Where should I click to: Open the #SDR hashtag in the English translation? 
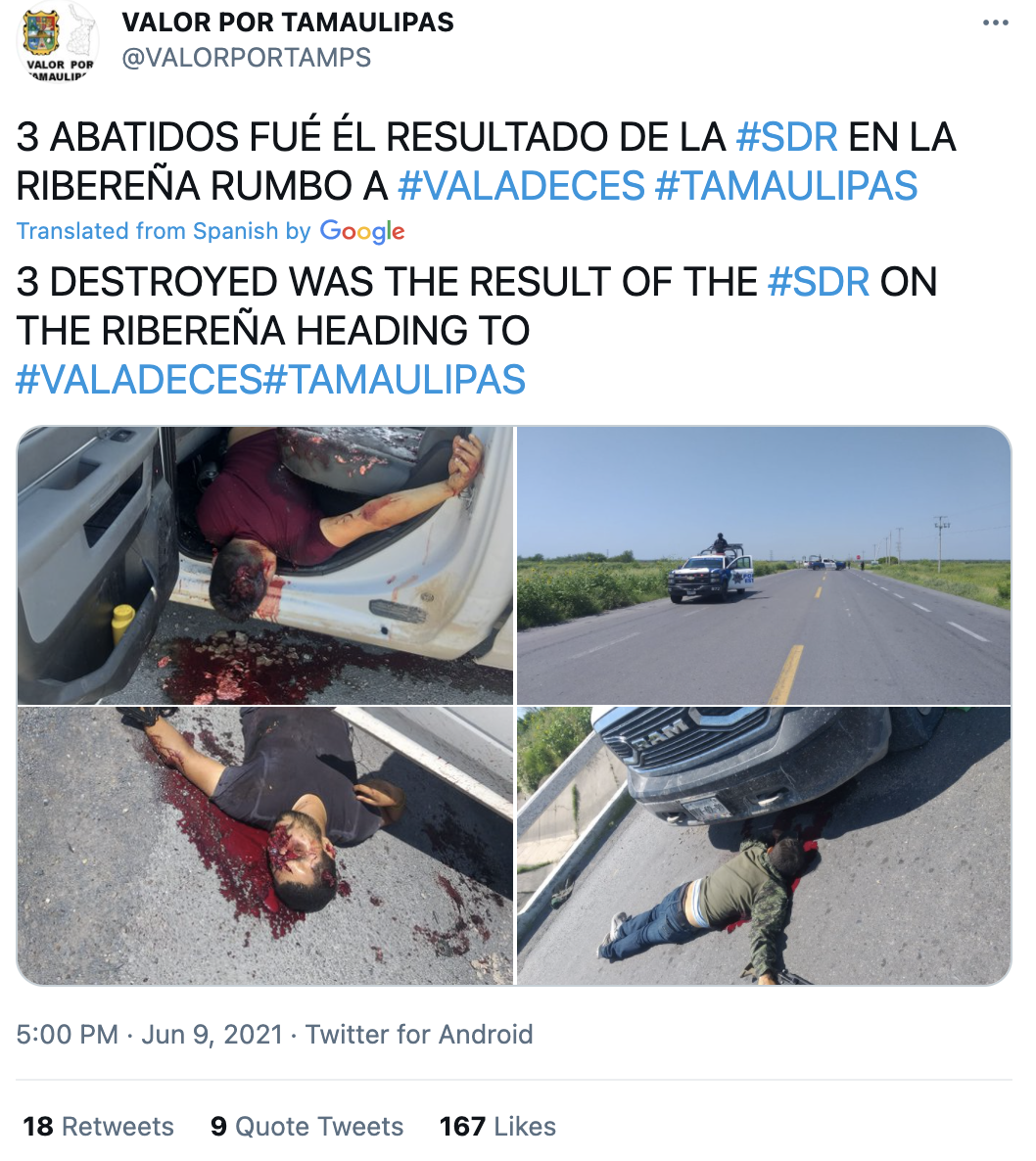pos(819,282)
